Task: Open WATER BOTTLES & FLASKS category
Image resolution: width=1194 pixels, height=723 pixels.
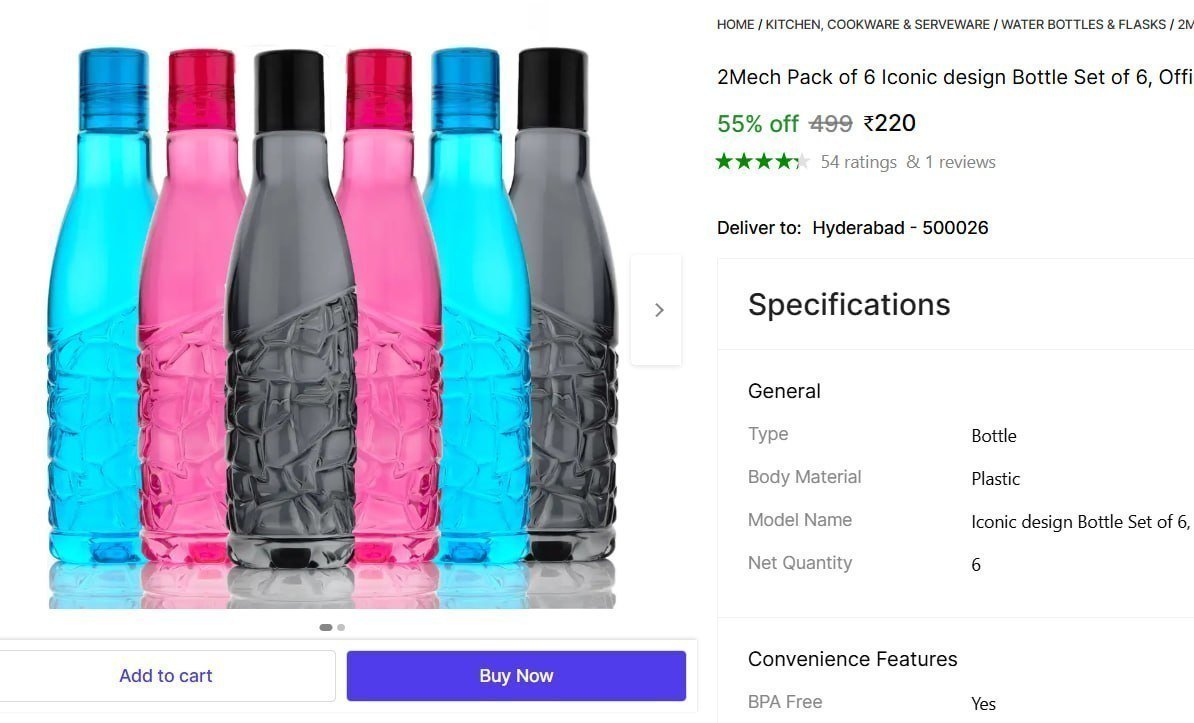Action: click(x=1084, y=24)
